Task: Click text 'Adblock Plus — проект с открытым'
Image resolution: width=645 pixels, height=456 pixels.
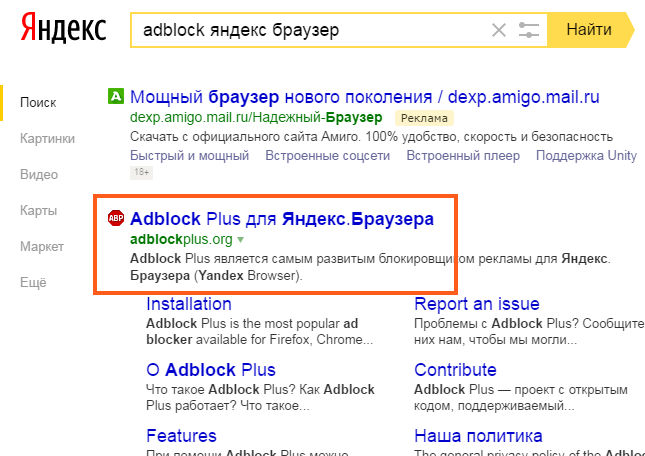Action: [521, 389]
